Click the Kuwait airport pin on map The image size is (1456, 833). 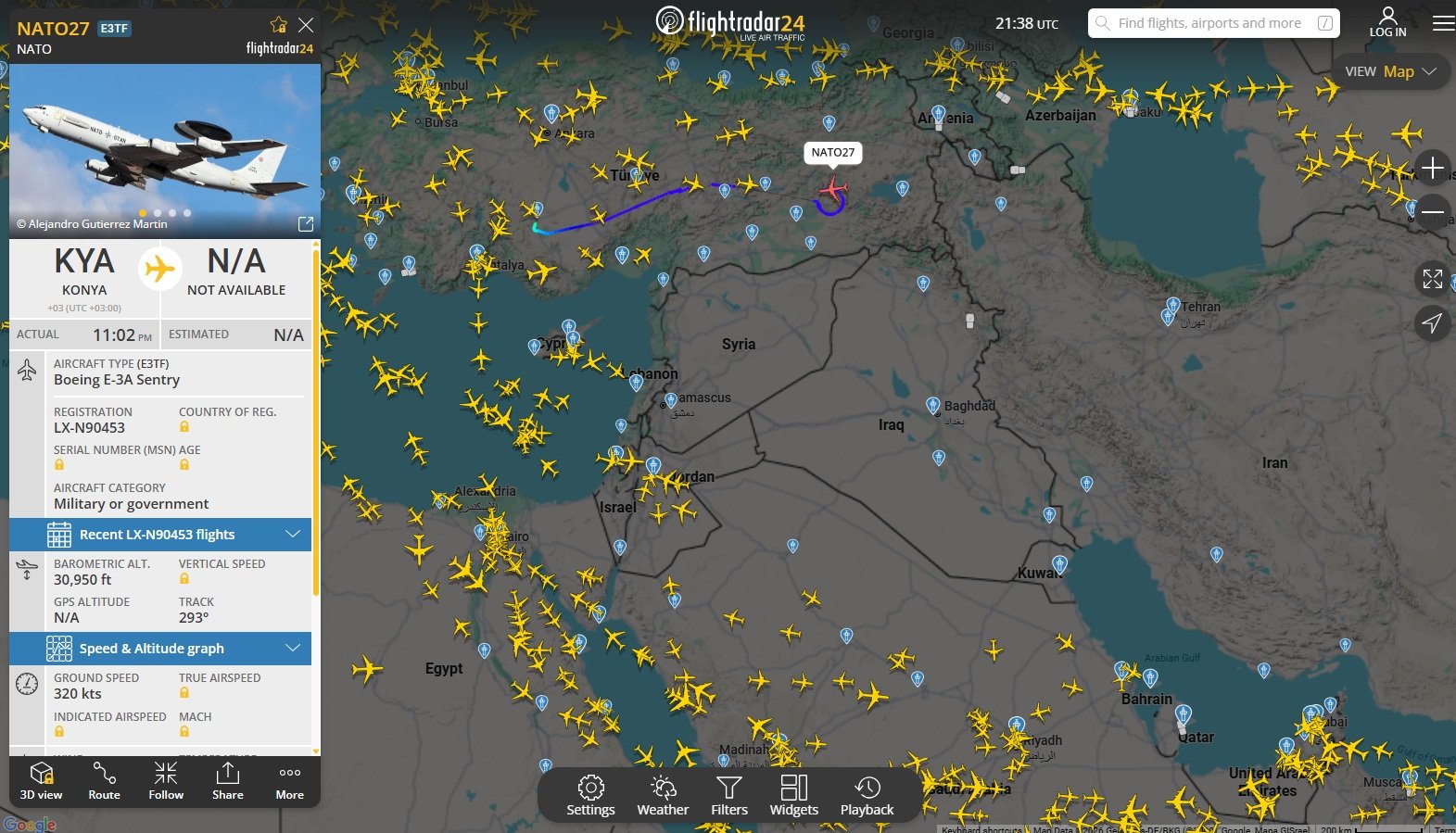[1059, 564]
